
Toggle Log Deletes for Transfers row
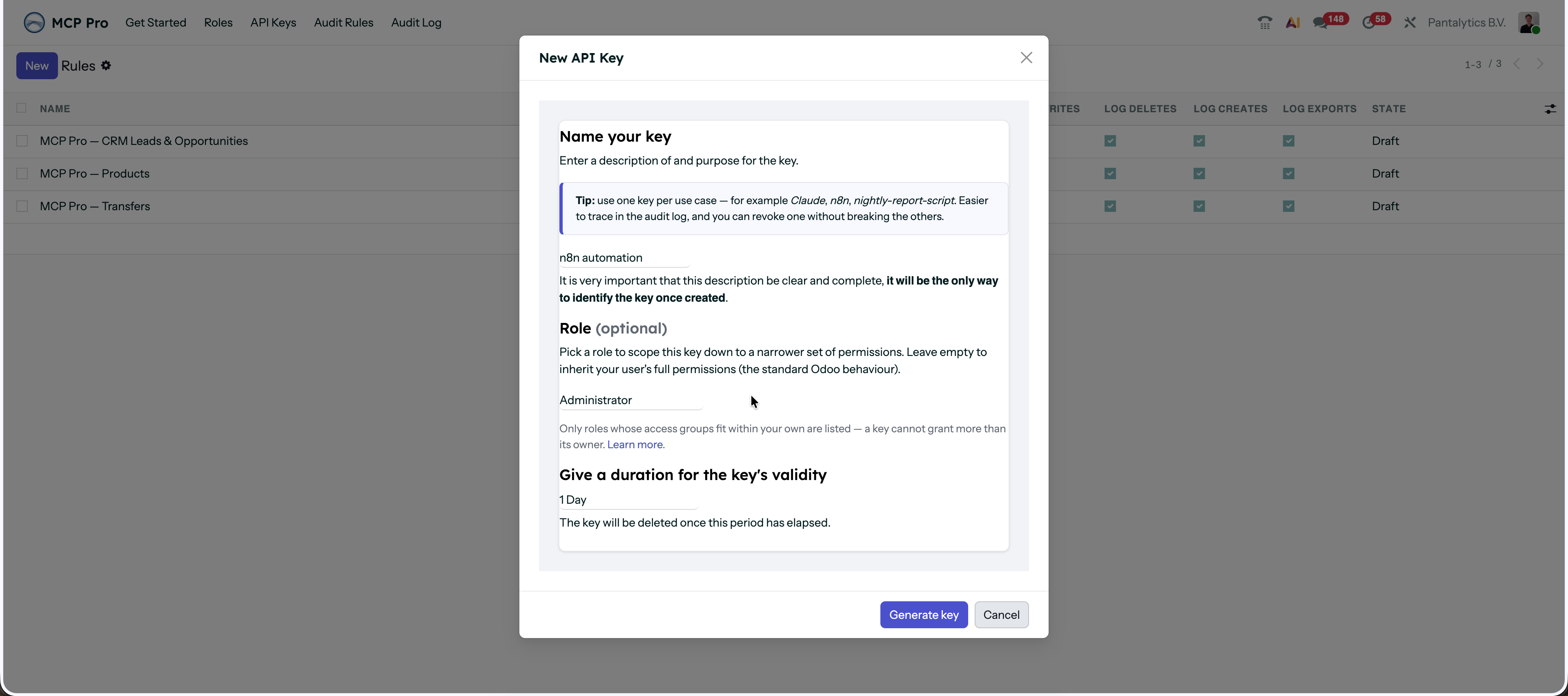click(x=1110, y=206)
